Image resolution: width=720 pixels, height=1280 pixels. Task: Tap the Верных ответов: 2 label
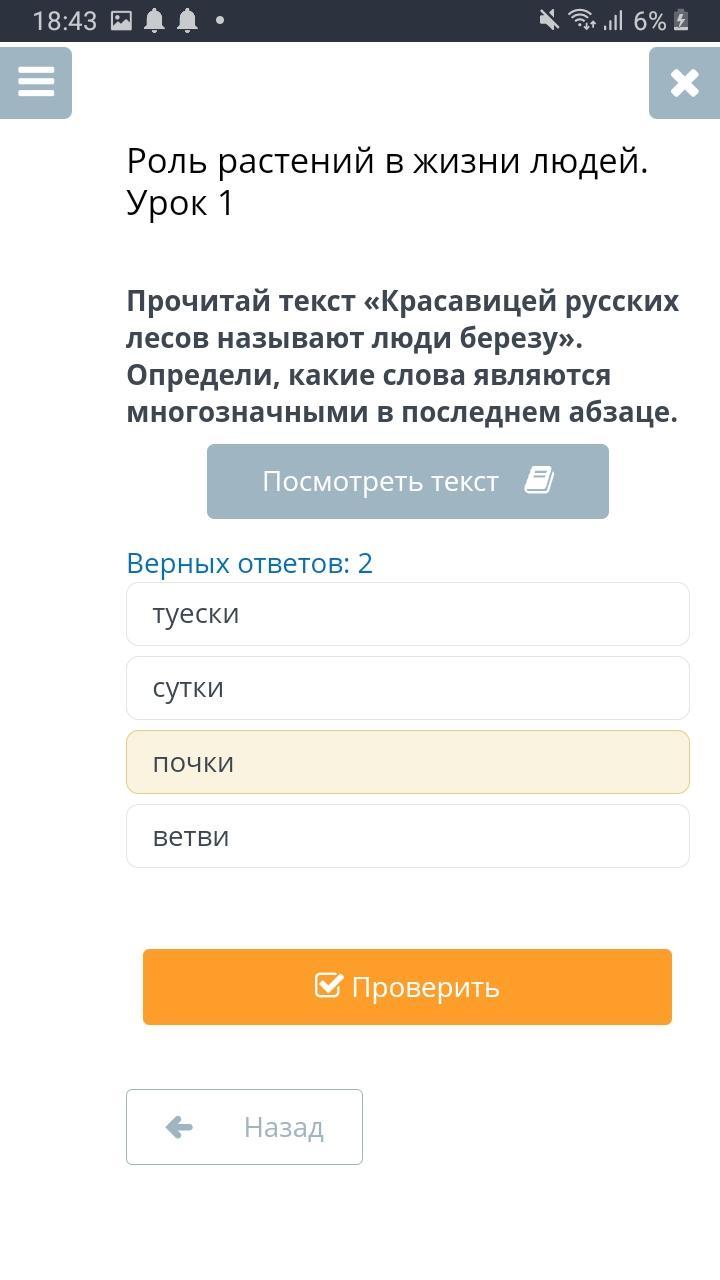tap(249, 563)
